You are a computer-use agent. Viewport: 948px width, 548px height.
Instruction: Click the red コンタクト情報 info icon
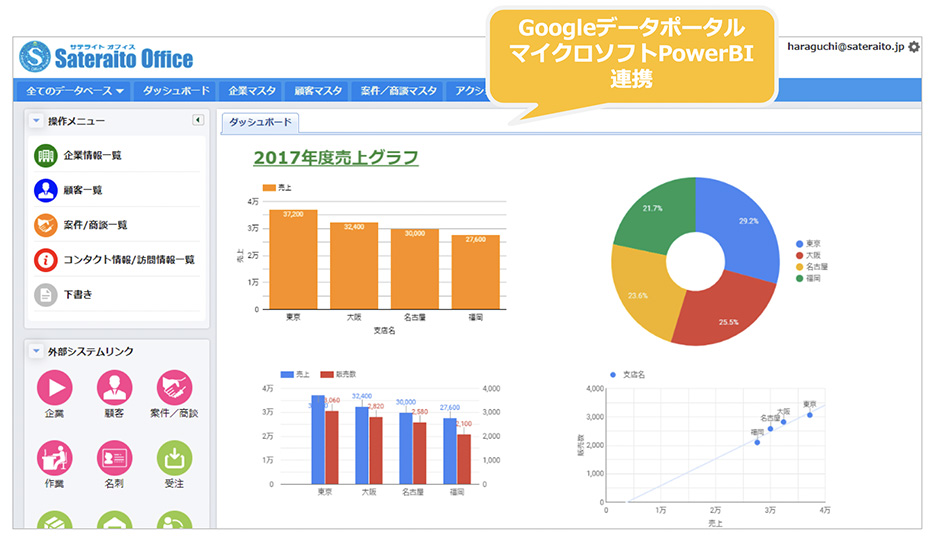point(45,260)
